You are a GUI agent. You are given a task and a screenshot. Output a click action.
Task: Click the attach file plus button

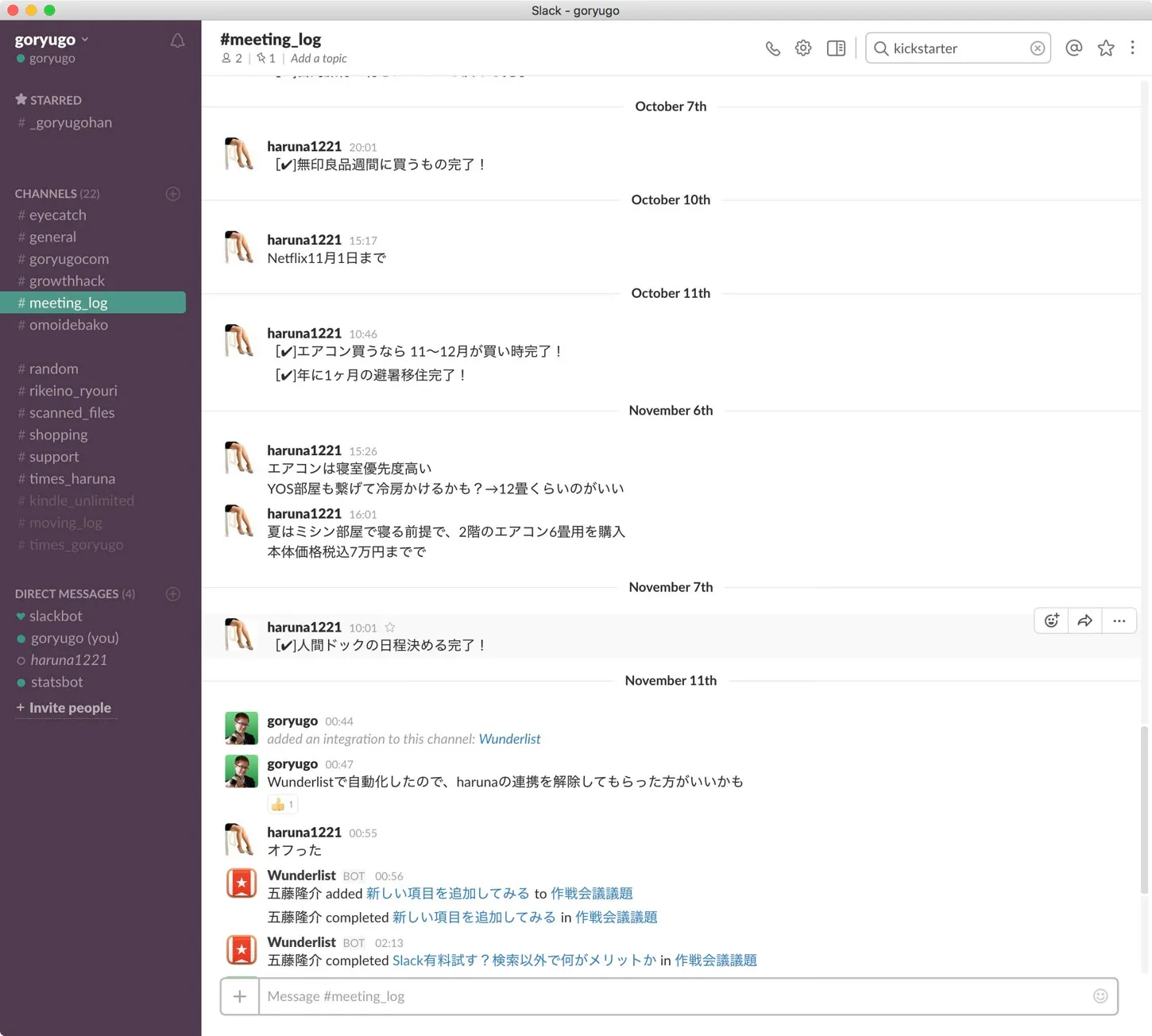tap(240, 996)
